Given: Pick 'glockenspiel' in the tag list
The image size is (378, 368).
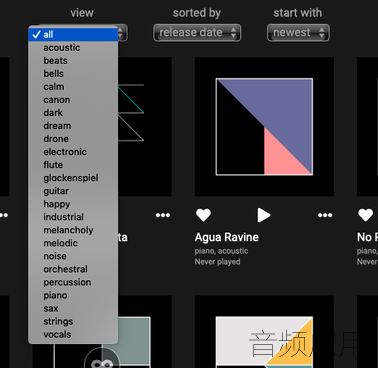Looking at the screenshot, I should coord(73,178).
